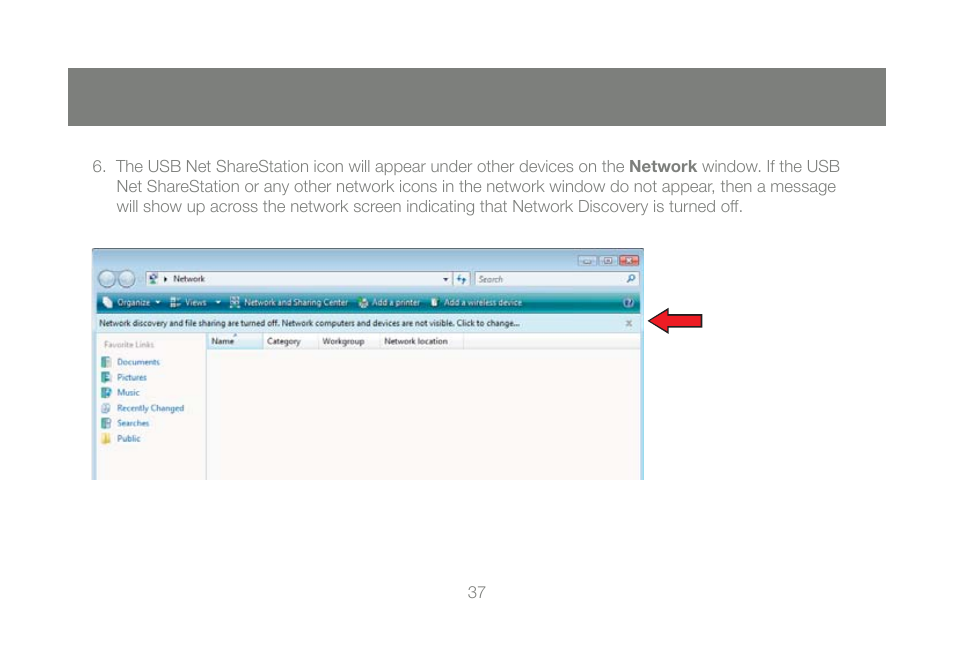Screen dimensions: 954x665
Task: Click the Network and Sharing Center icon
Action: point(234,302)
